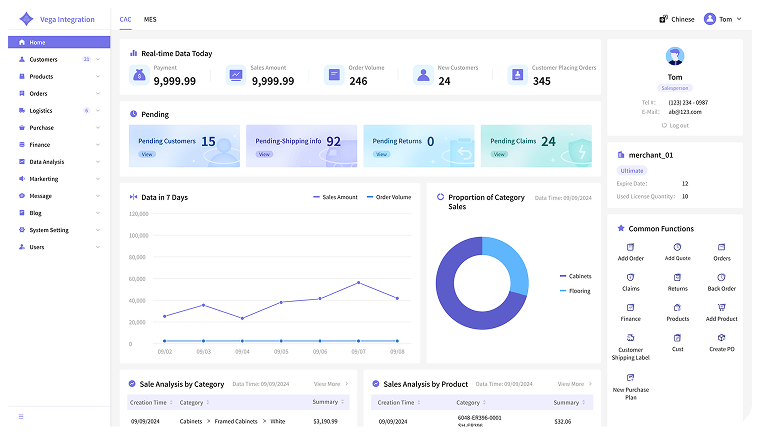The image size is (760, 434).
Task: Toggle Flooring legend entry in donut chart
Action: (x=575, y=291)
